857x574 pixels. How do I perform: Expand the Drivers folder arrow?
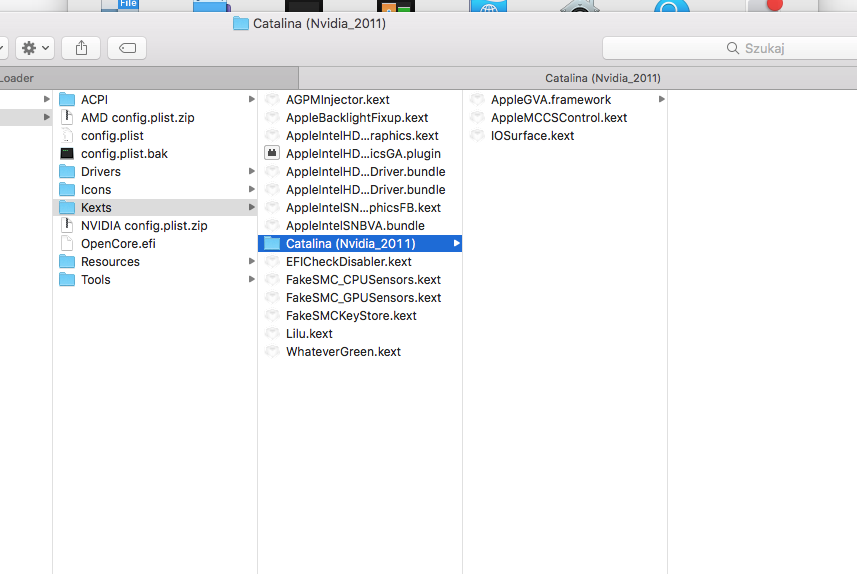(x=251, y=172)
